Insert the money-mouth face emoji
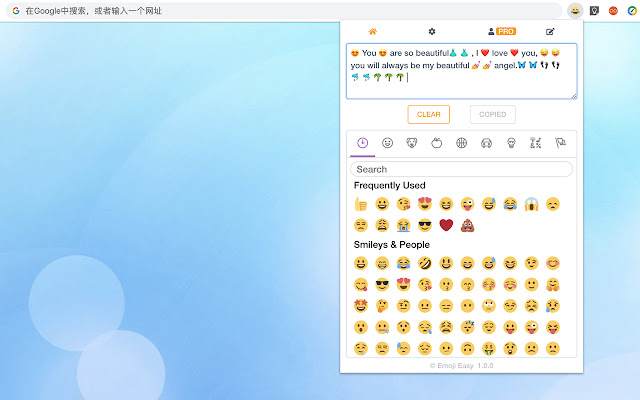Image resolution: width=640 pixels, height=400 pixels. tap(489, 348)
